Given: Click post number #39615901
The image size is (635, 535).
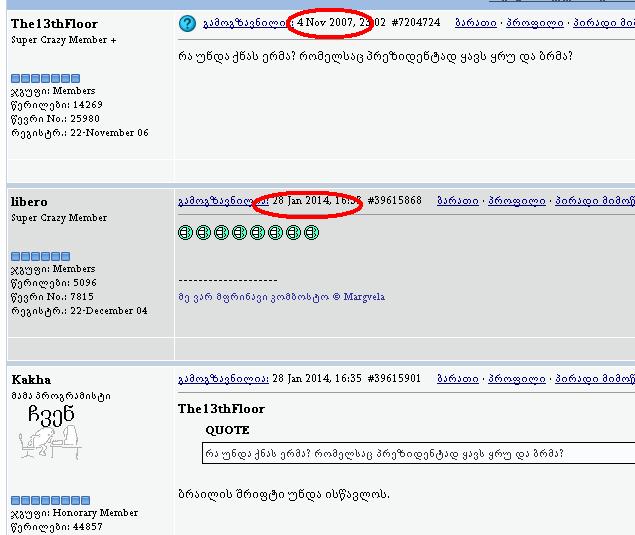Looking at the screenshot, I should point(394,378).
